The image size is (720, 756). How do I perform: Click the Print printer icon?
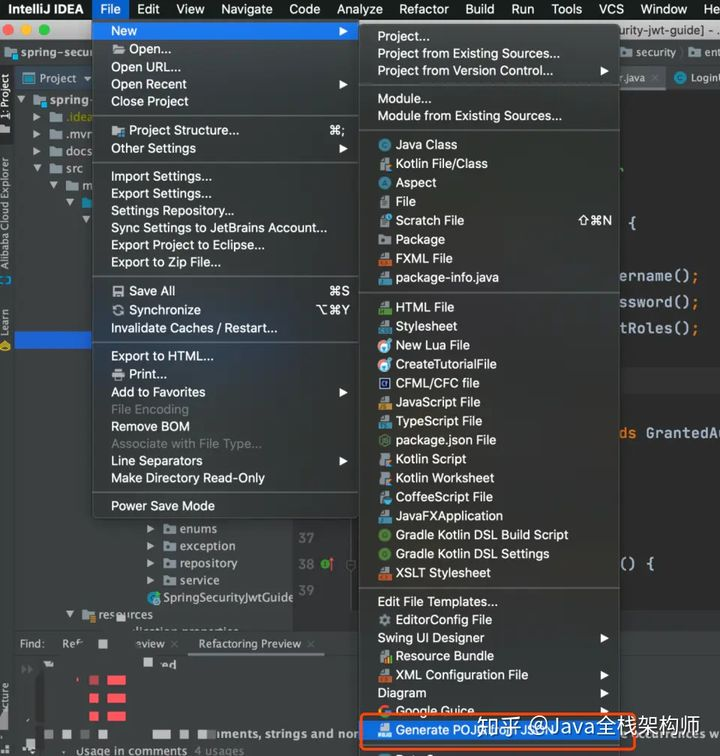(118, 374)
